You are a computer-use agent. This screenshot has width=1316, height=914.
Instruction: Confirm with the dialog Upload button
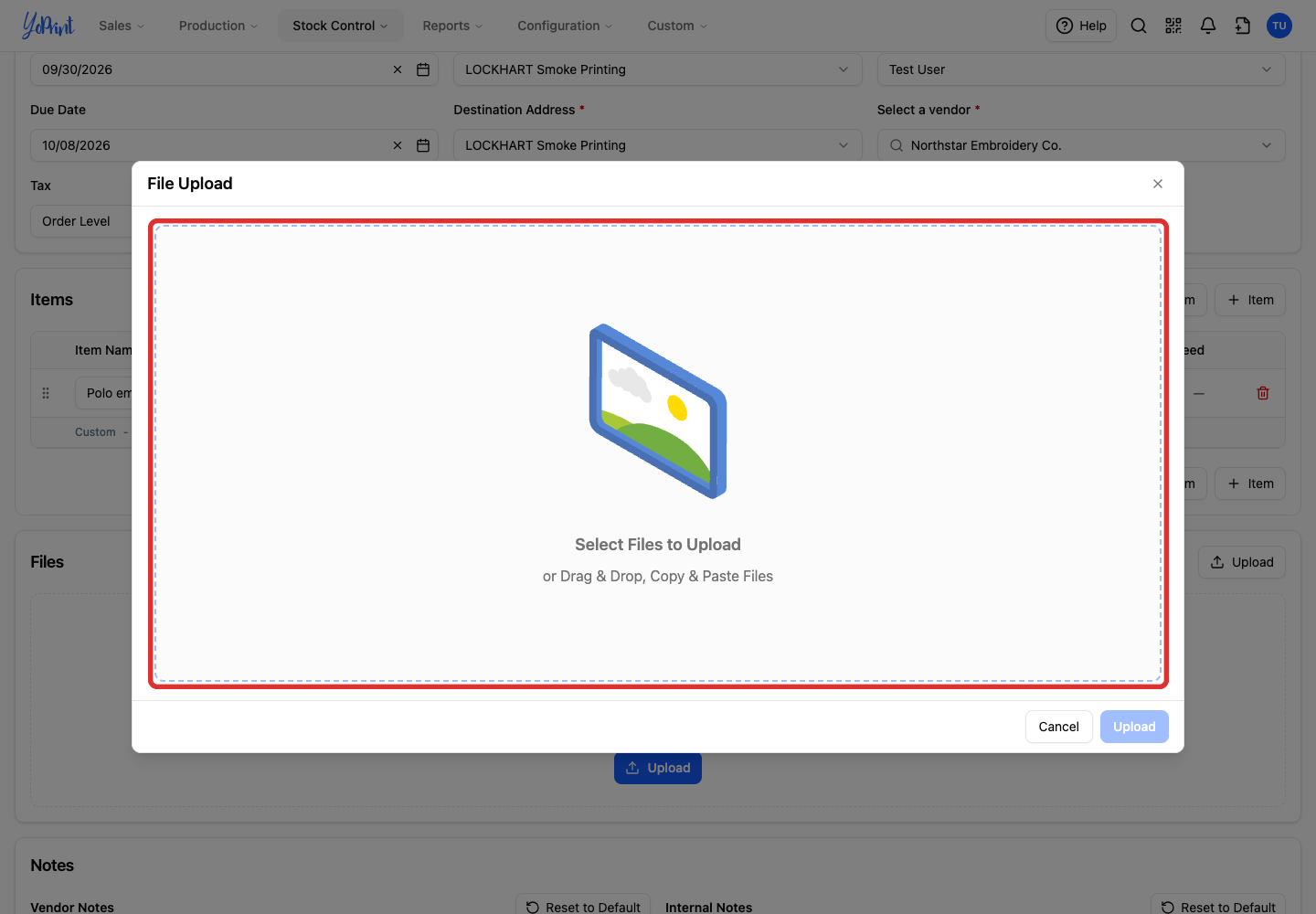click(1134, 727)
